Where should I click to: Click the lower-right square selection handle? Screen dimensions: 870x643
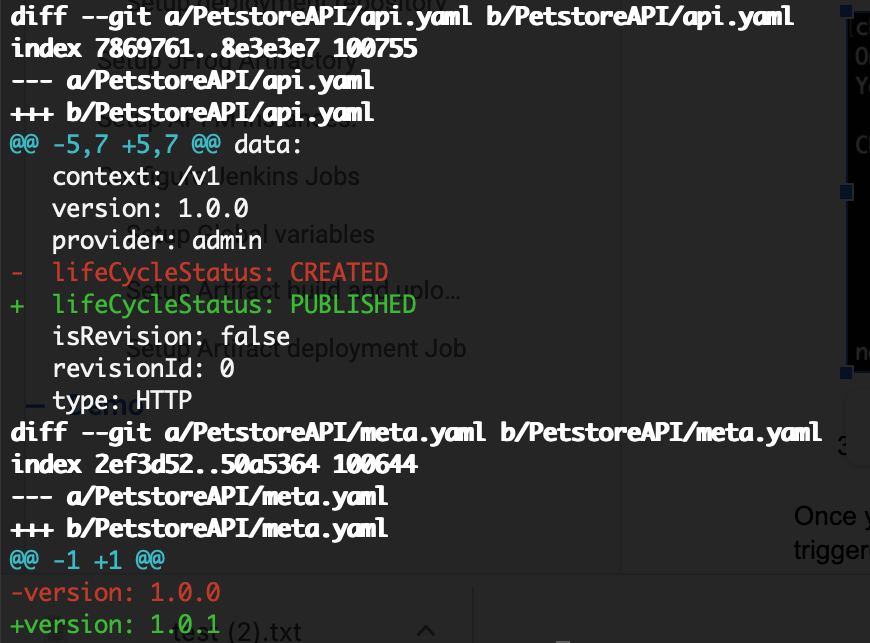tap(846, 372)
